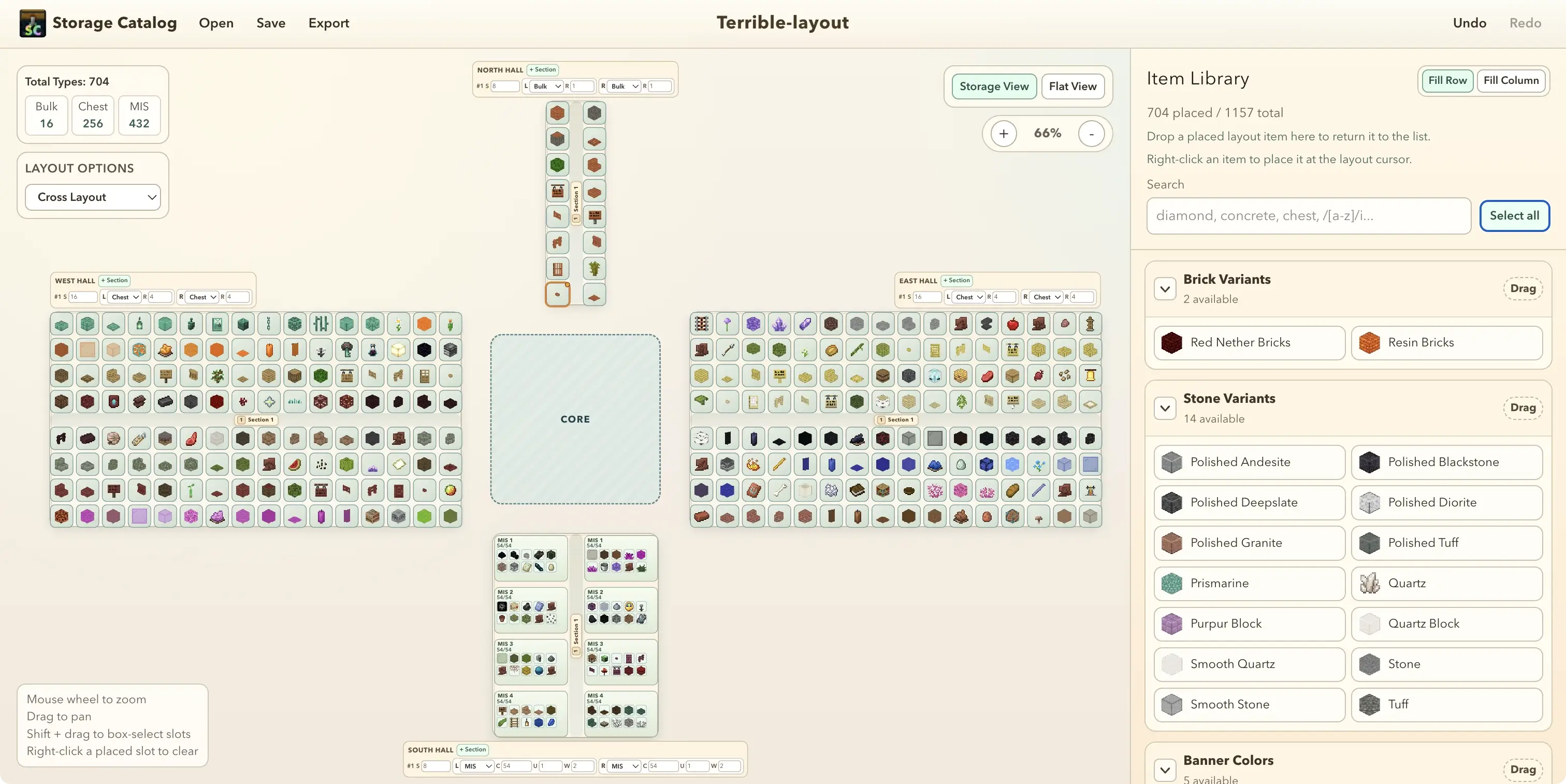Image resolution: width=1566 pixels, height=784 pixels.
Task: Switch to Flat View
Action: coord(1072,85)
